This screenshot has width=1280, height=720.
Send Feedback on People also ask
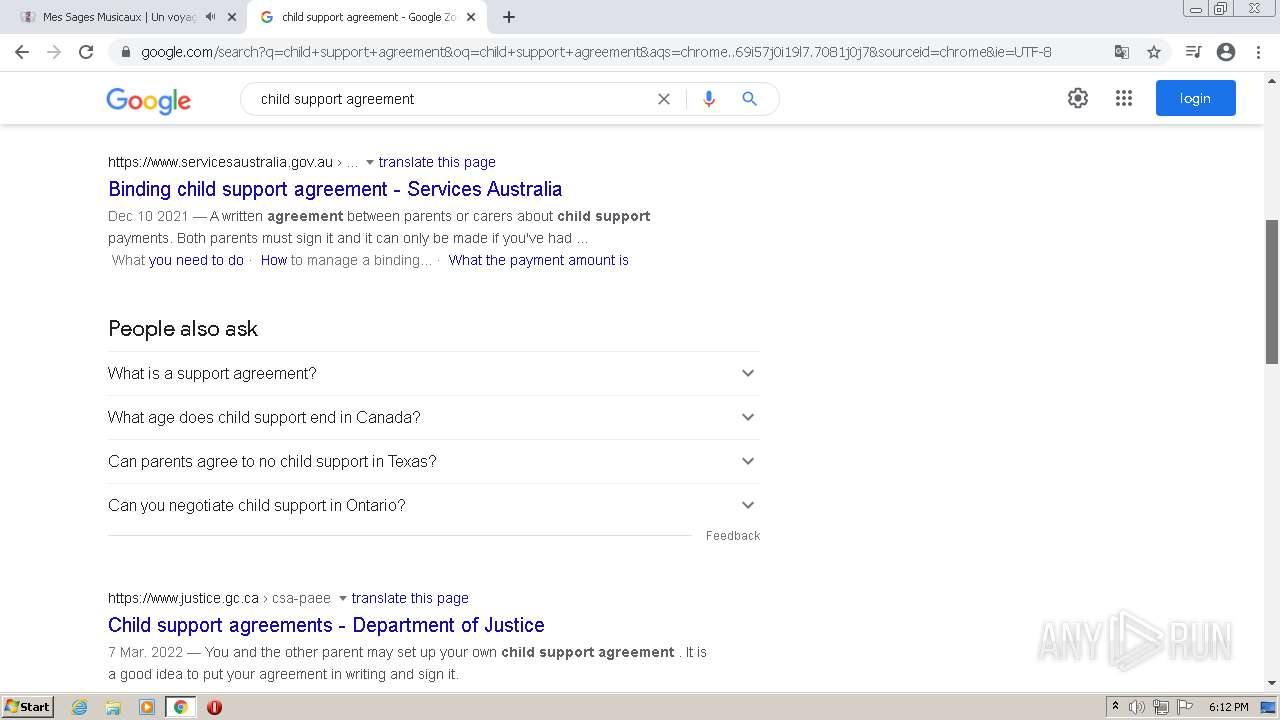tap(733, 536)
